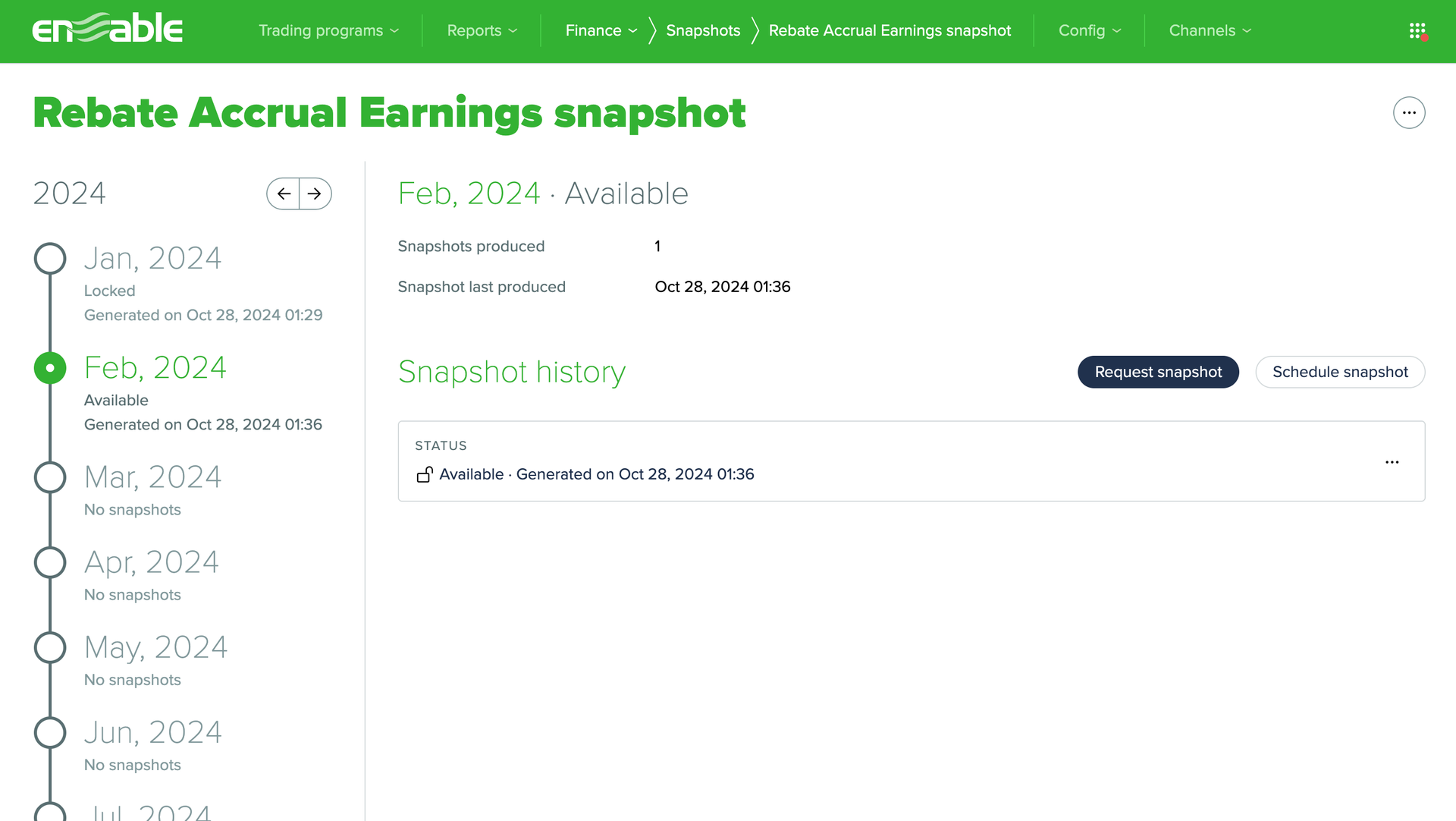The width and height of the screenshot is (1456, 821).
Task: Go to previous year with left arrow
Action: point(284,193)
